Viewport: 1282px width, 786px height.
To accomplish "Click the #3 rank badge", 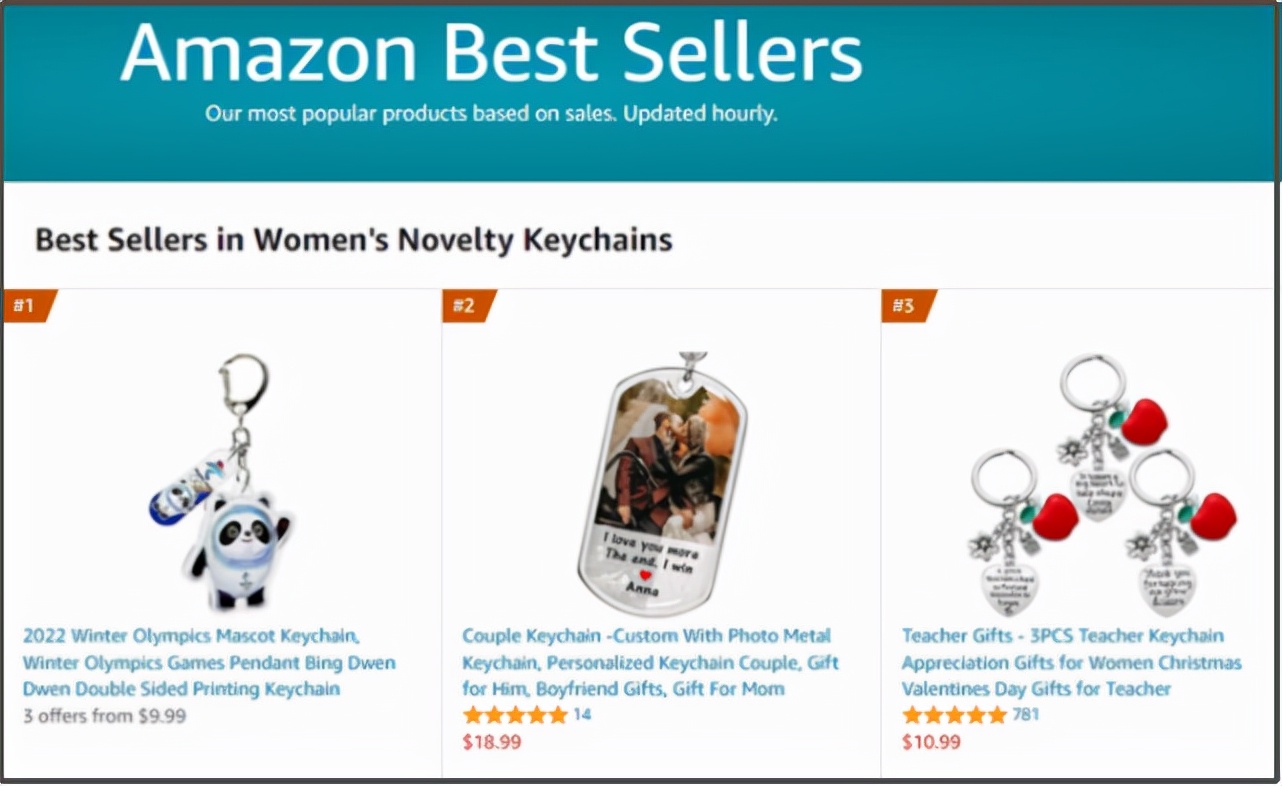I will pos(905,306).
